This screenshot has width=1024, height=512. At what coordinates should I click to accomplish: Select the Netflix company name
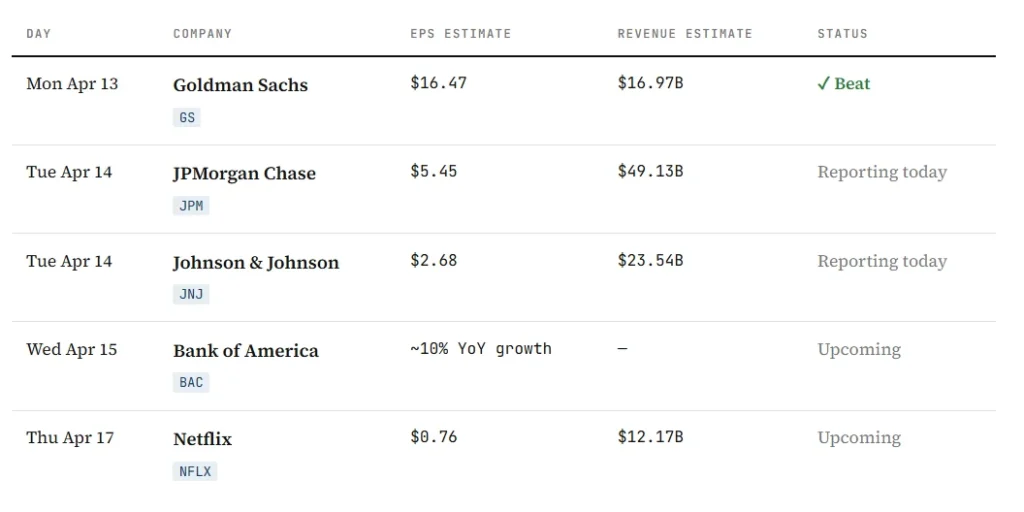202,438
